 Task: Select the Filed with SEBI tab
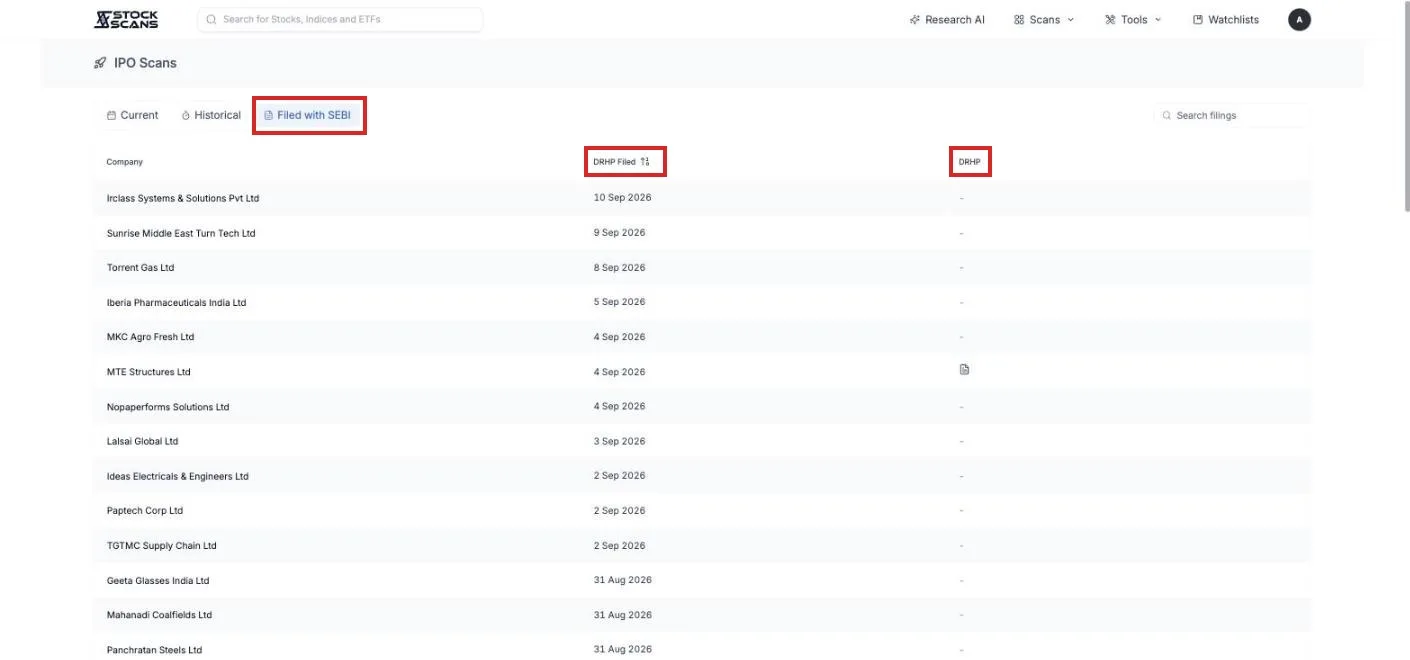tap(308, 115)
